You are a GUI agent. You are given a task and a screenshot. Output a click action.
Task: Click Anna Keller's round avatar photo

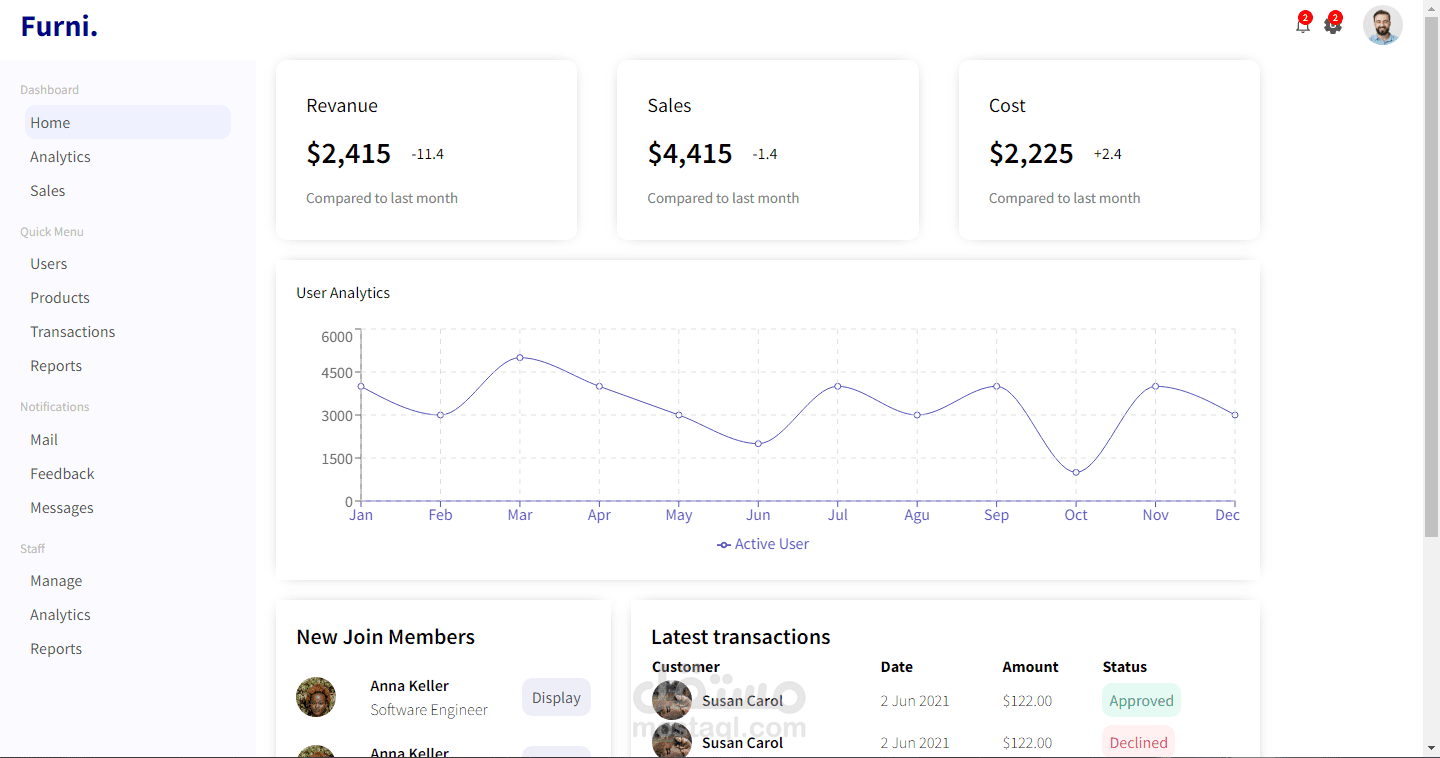tap(316, 697)
